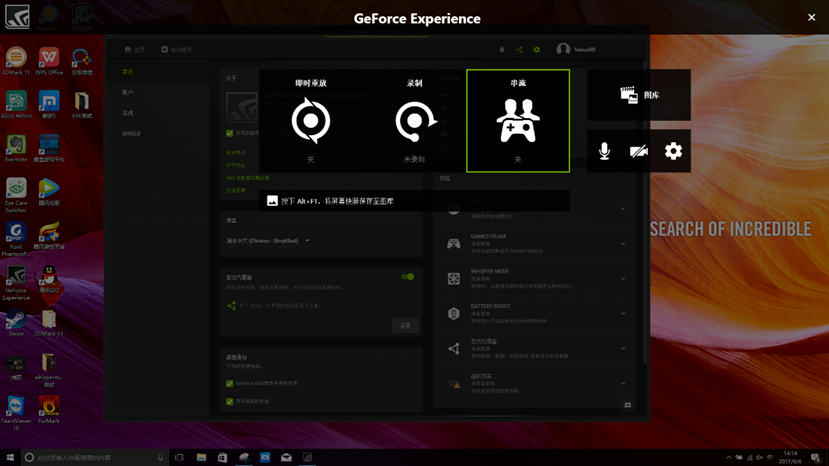This screenshot has height=466, width=829.
Task: Select the SHIELD sidebar item
Action: [131, 134]
